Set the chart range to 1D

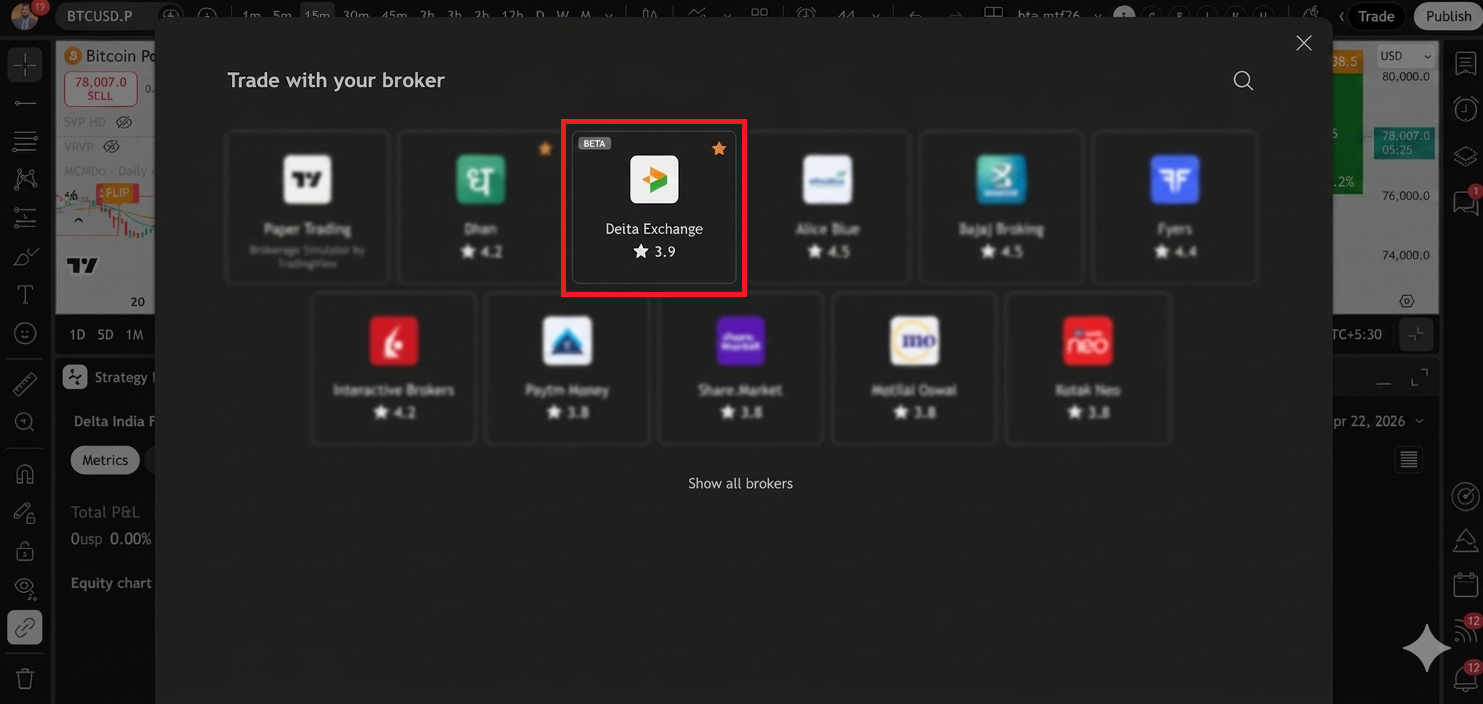pos(77,335)
